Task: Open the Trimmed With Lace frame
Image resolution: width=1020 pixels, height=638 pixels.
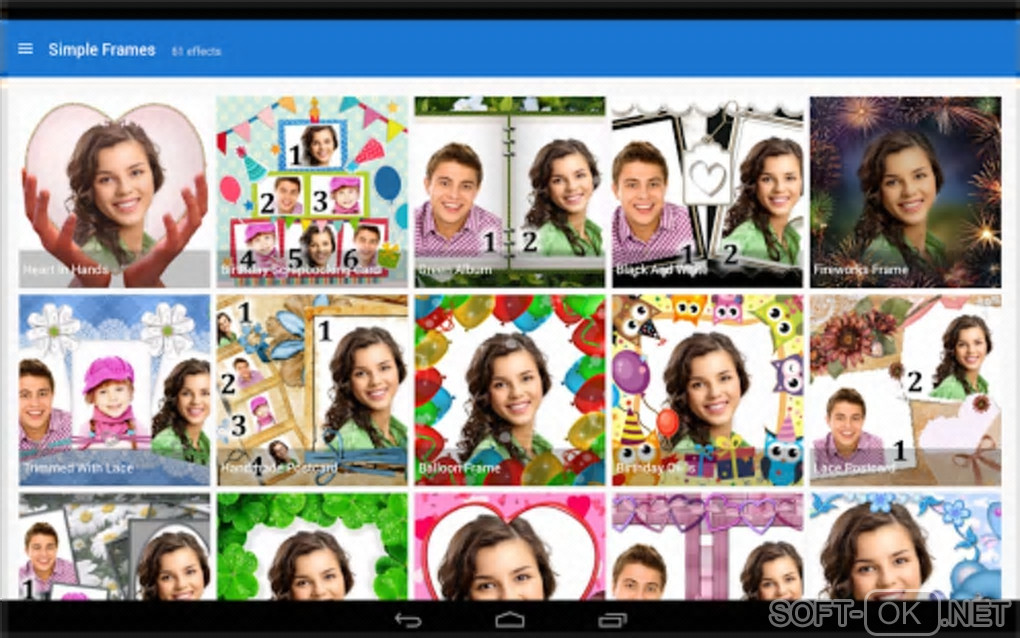Action: coord(114,390)
